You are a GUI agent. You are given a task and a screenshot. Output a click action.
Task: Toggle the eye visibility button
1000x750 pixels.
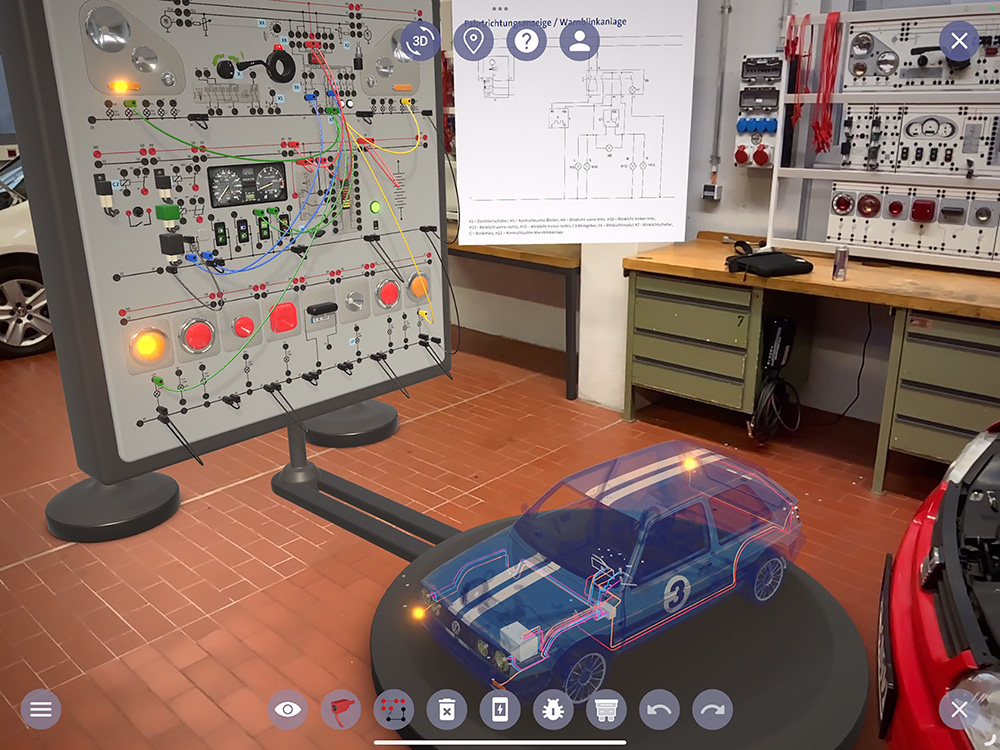point(288,710)
